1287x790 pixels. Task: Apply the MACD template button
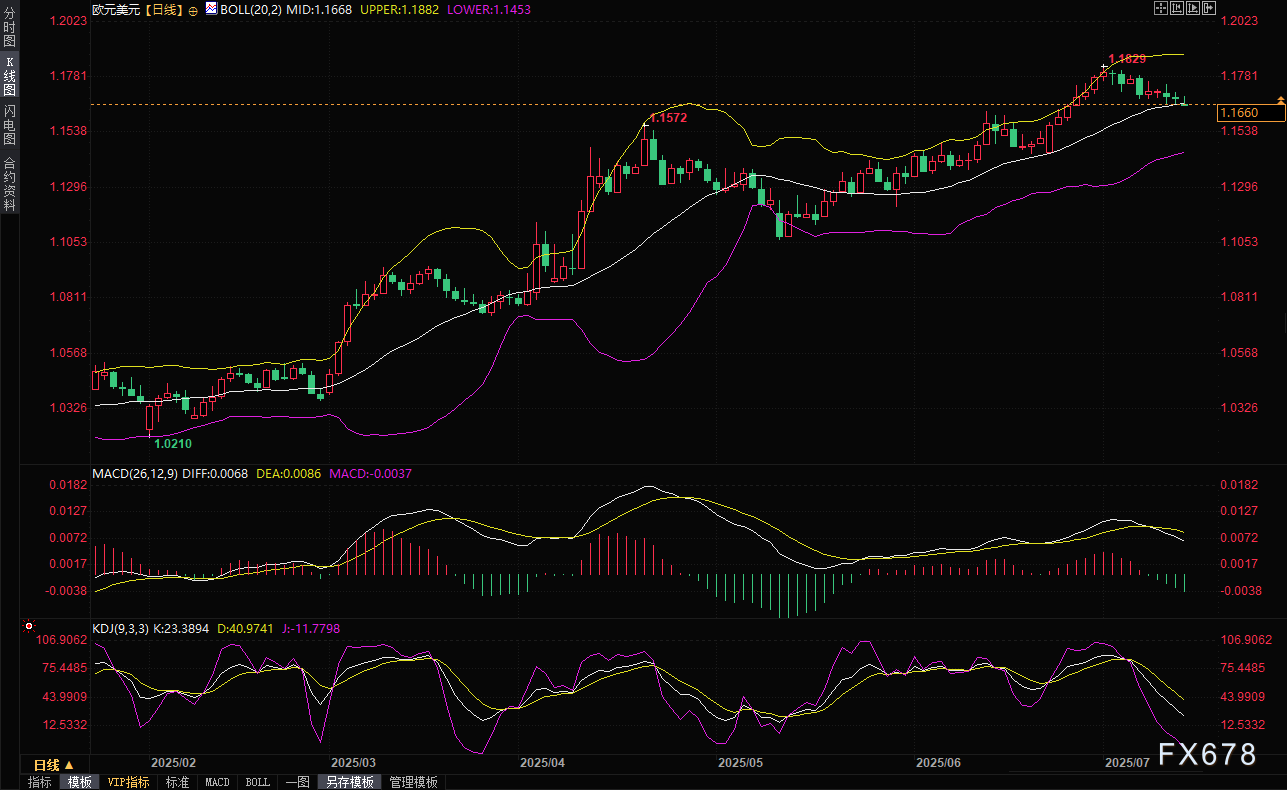click(x=217, y=782)
